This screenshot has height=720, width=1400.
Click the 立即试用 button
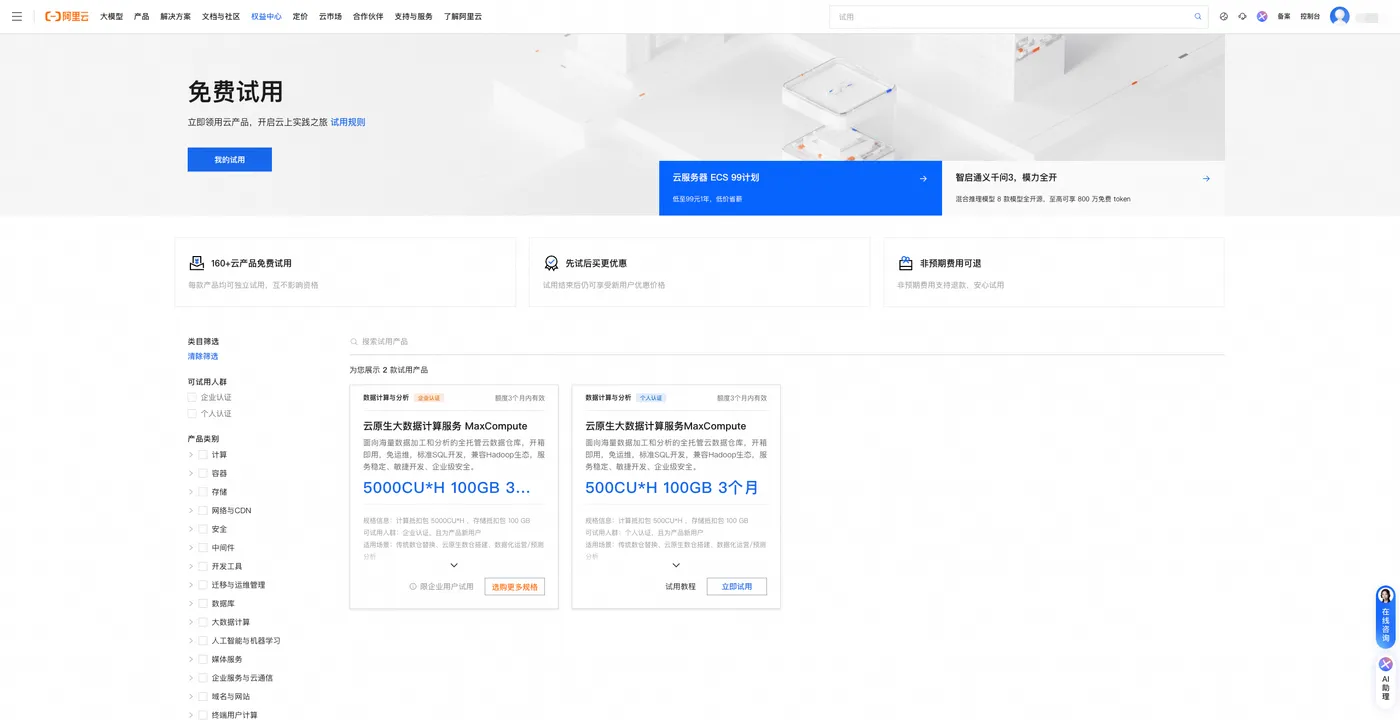(737, 587)
